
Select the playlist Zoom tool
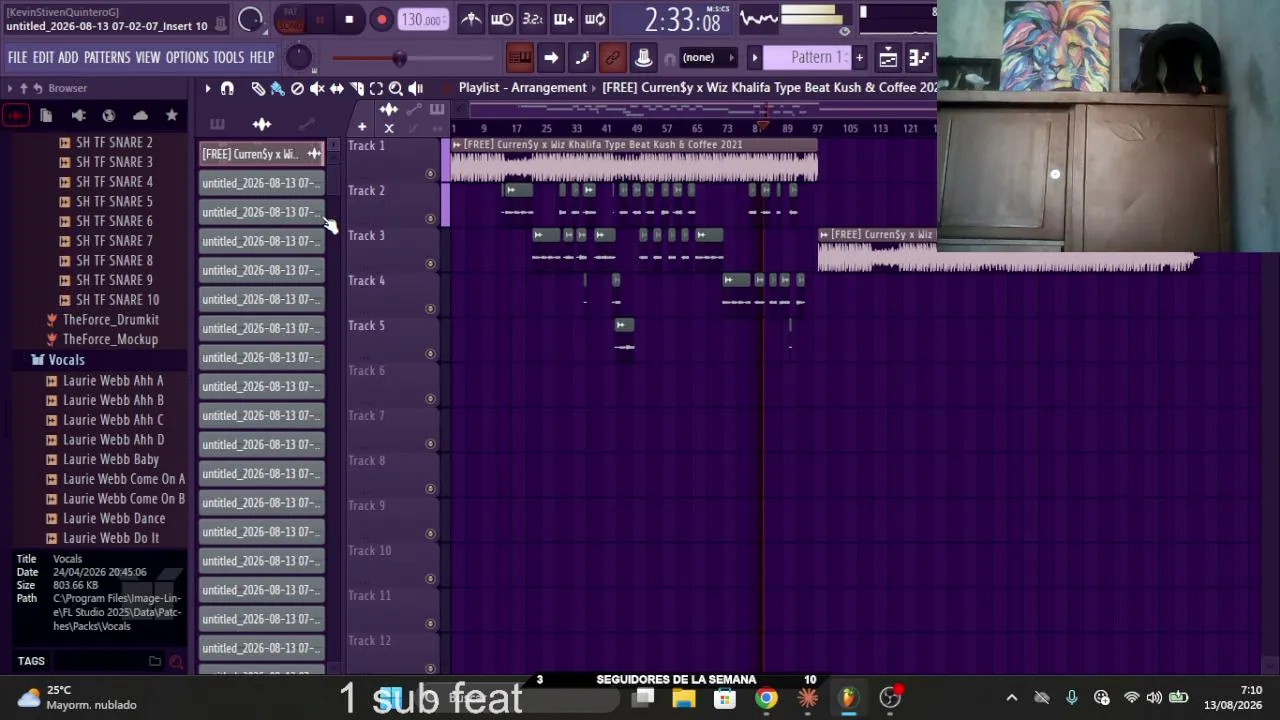pyautogui.click(x=396, y=89)
